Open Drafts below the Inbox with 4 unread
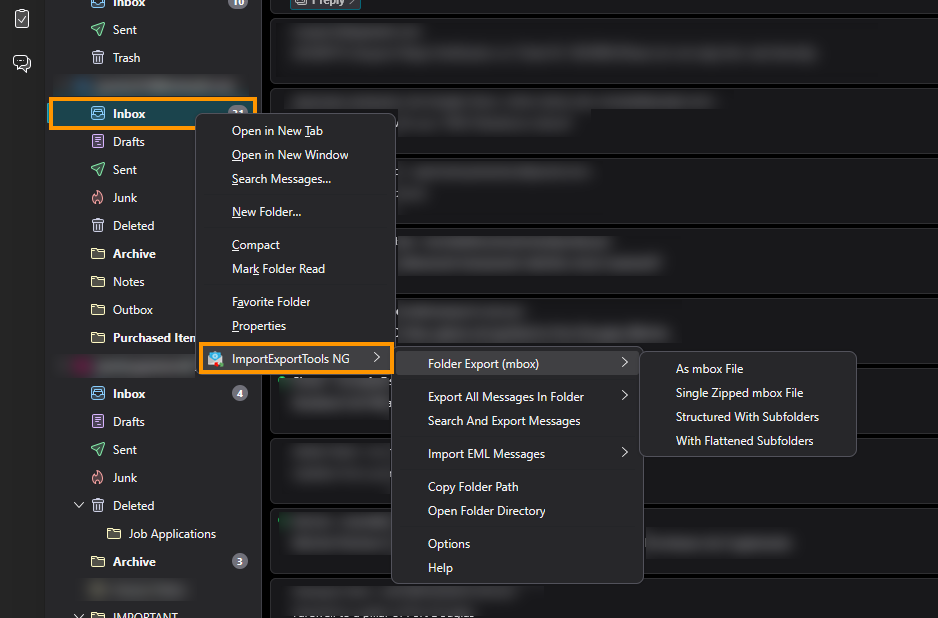The image size is (938, 618). [x=129, y=422]
